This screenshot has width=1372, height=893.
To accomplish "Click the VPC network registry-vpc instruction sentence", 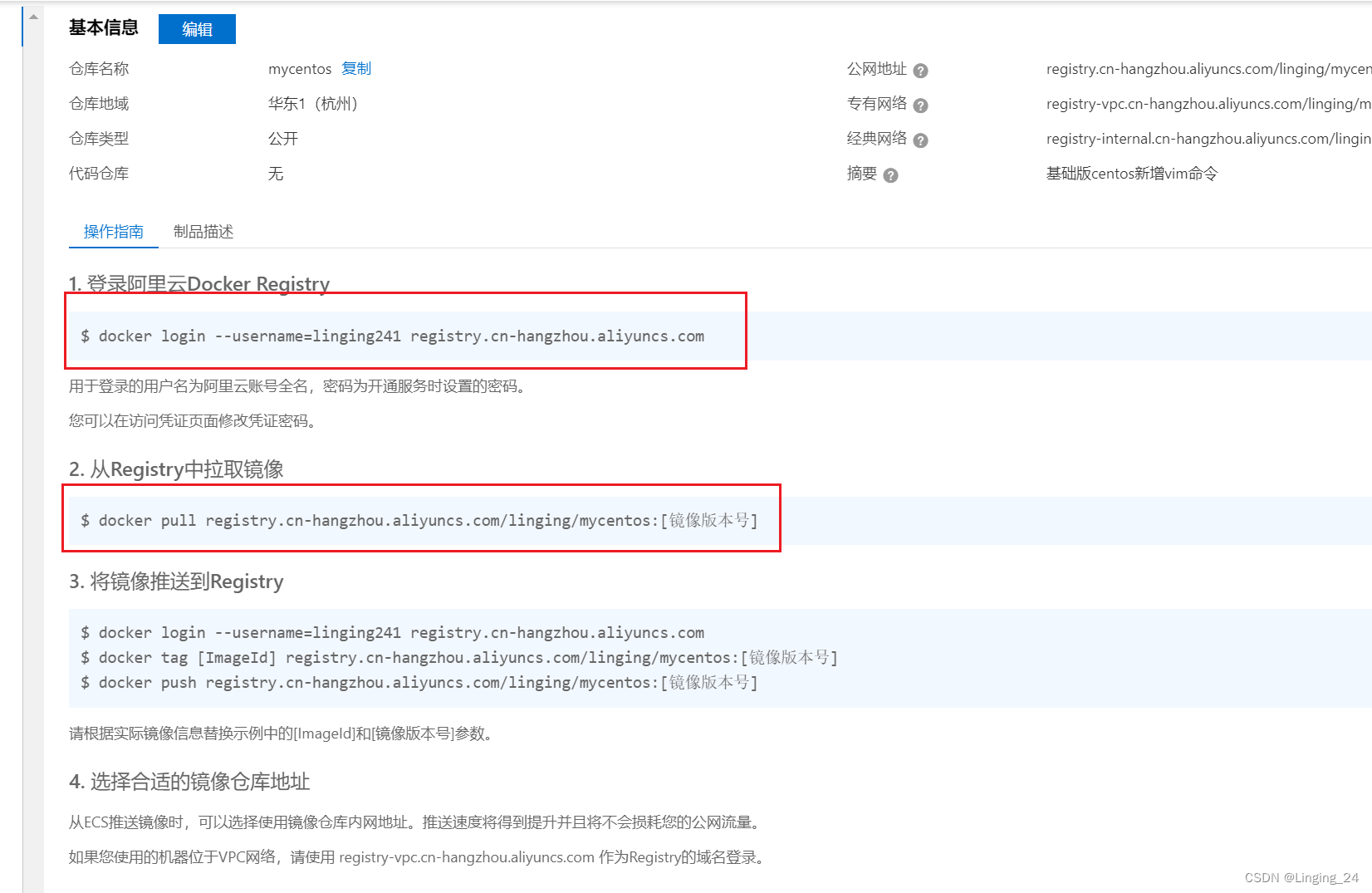I will (418, 857).
